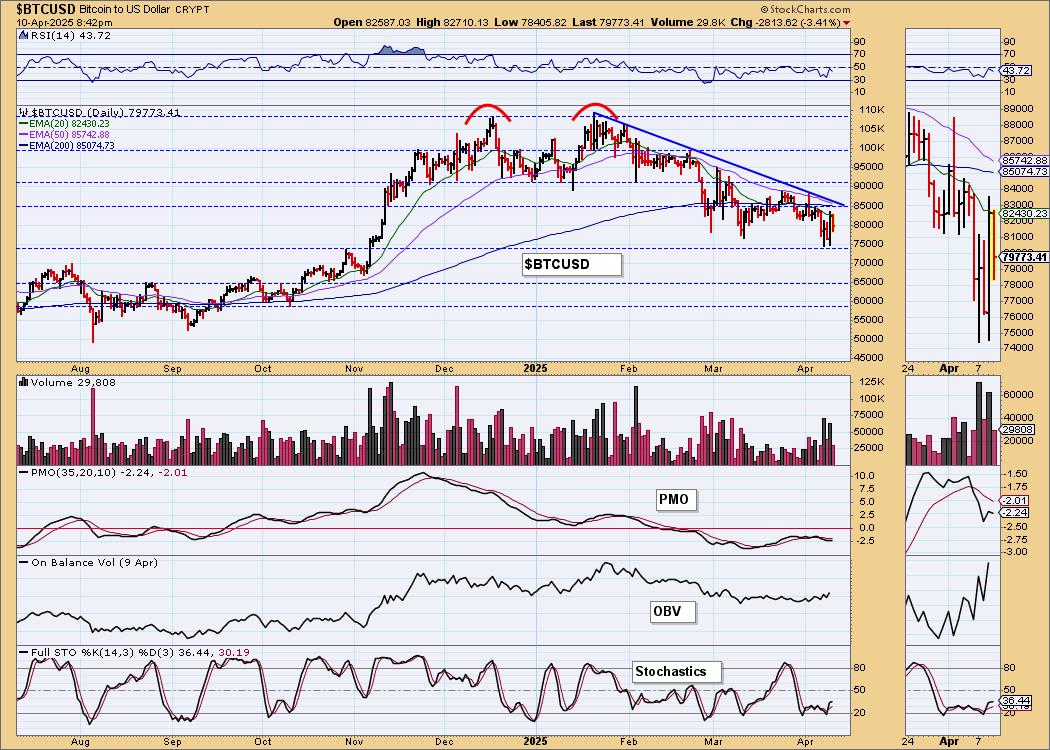1050x750 pixels.
Task: Click the CRYPT exchange label
Action: pyautogui.click(x=193, y=9)
